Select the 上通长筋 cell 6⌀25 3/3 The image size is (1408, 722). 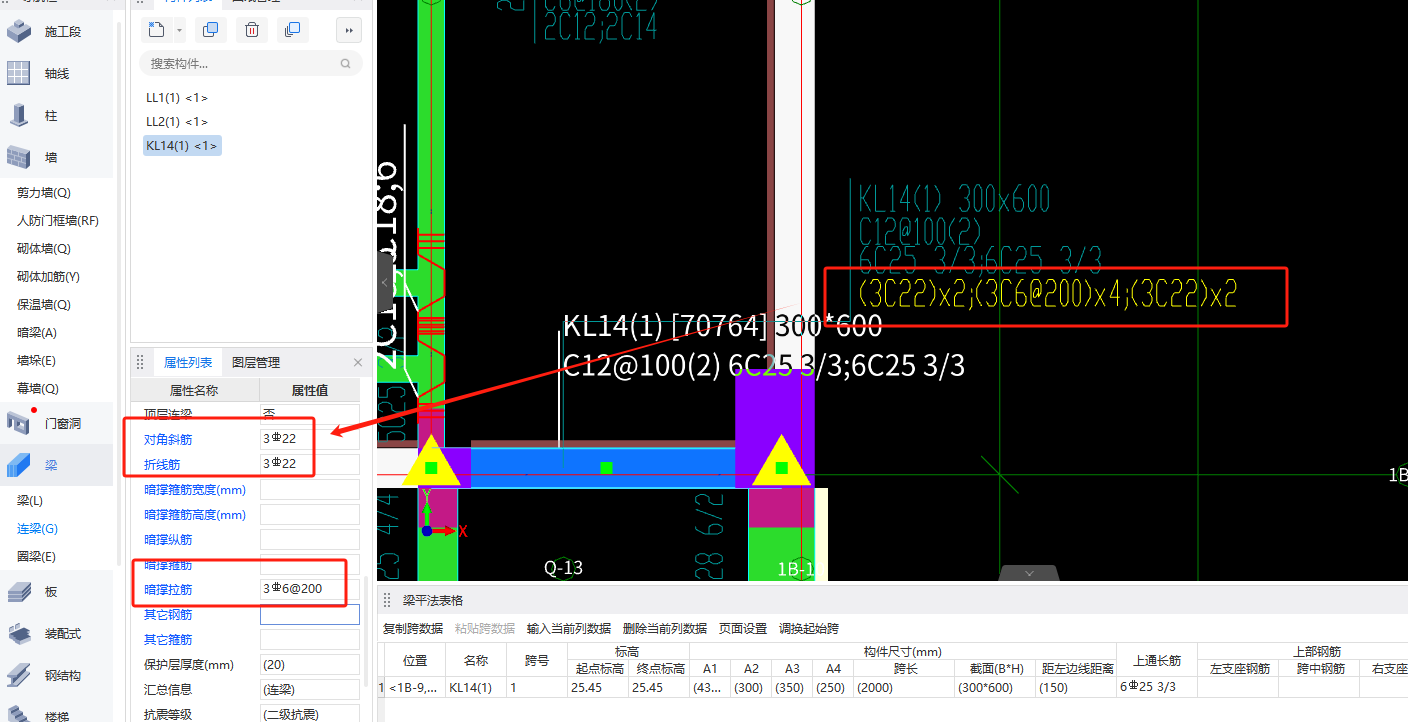[x=1157, y=688]
